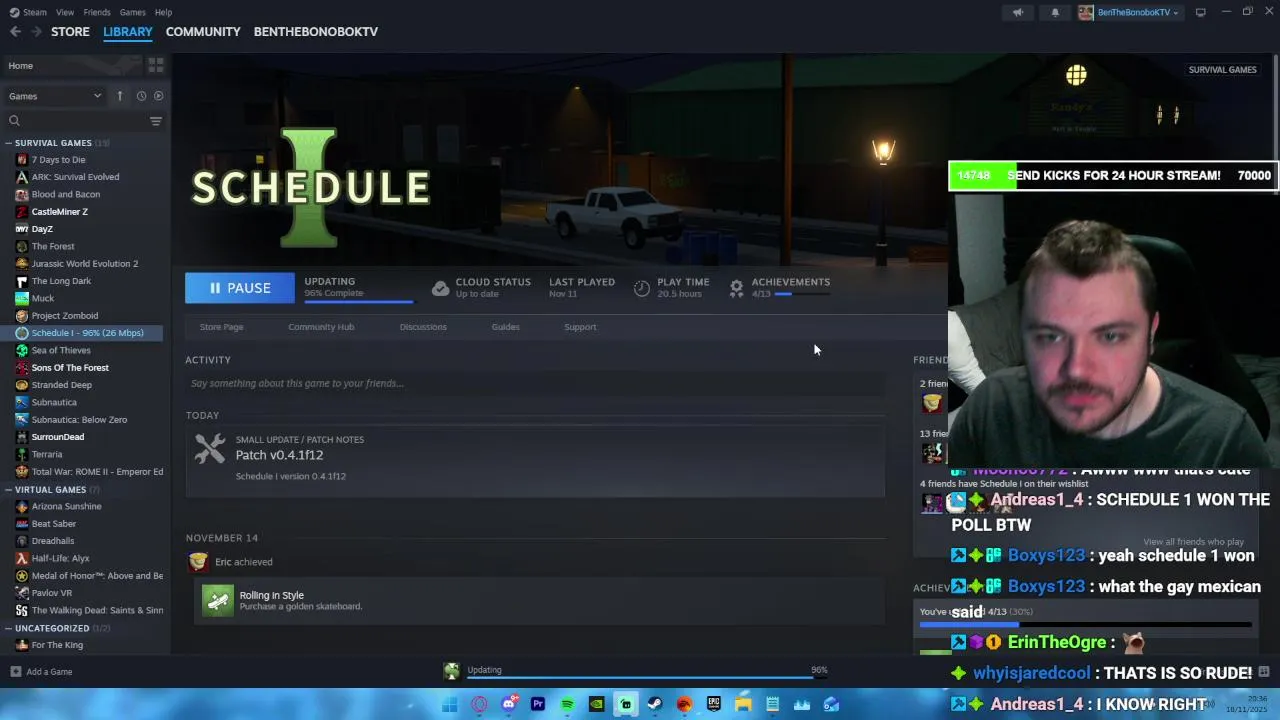Show ready to play games filter icon
Screen dimensions: 1280x720
pyautogui.click(x=158, y=96)
